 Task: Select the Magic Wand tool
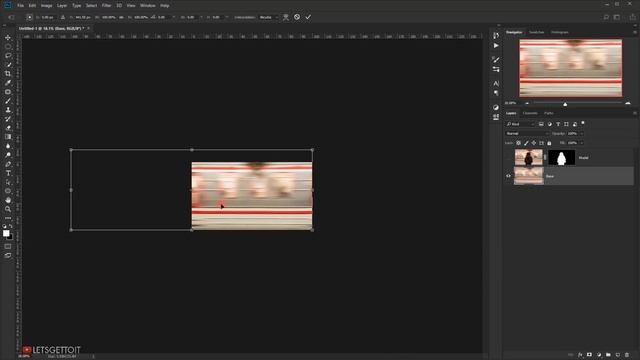[8, 64]
